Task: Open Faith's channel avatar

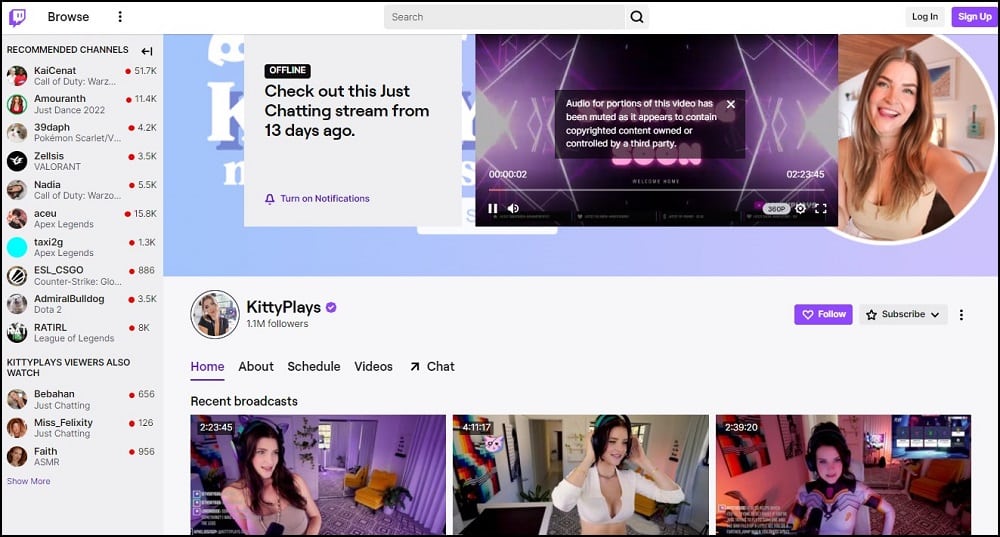Action: 17,457
